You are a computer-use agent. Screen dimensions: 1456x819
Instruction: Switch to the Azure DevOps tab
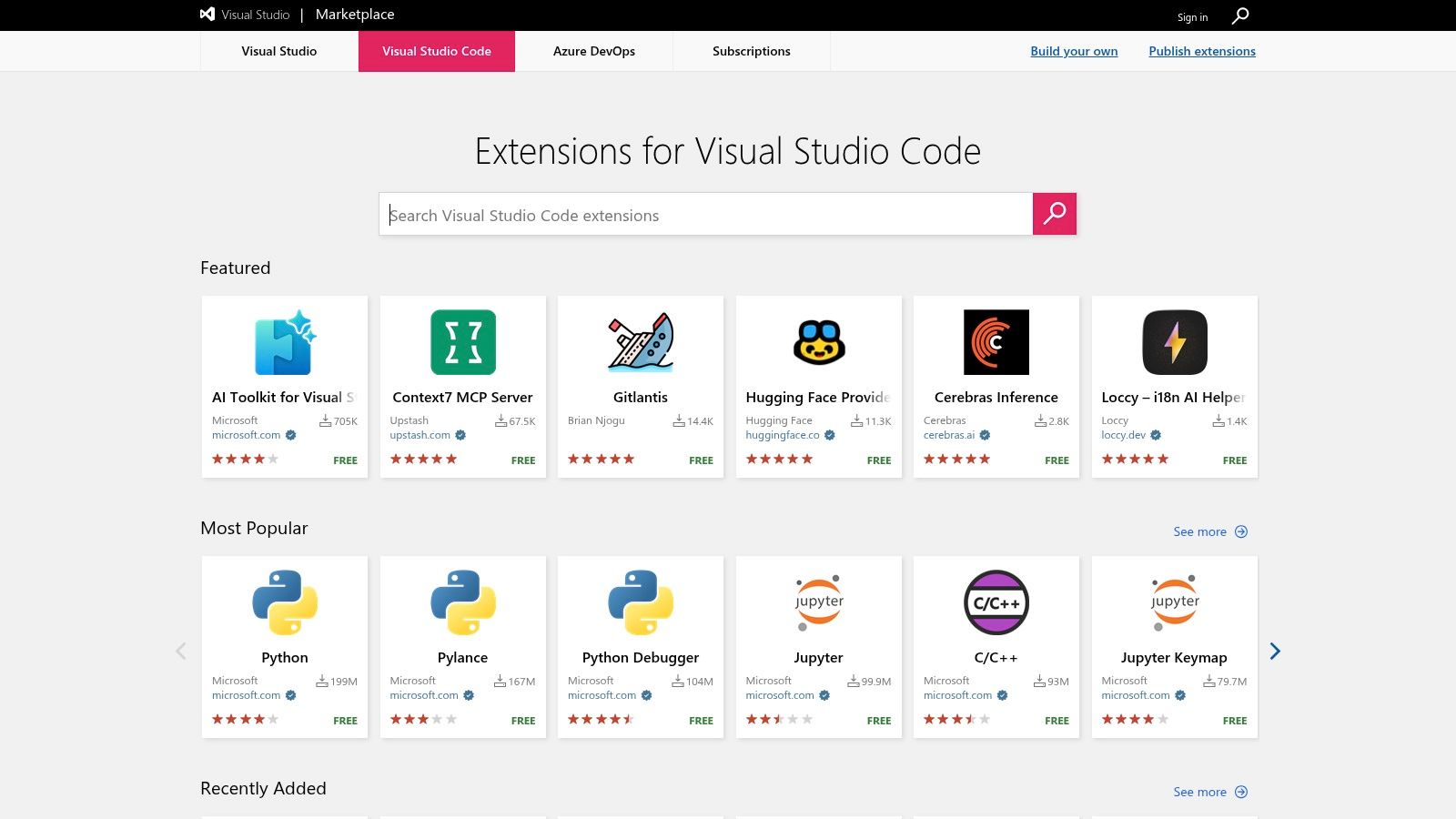click(594, 51)
